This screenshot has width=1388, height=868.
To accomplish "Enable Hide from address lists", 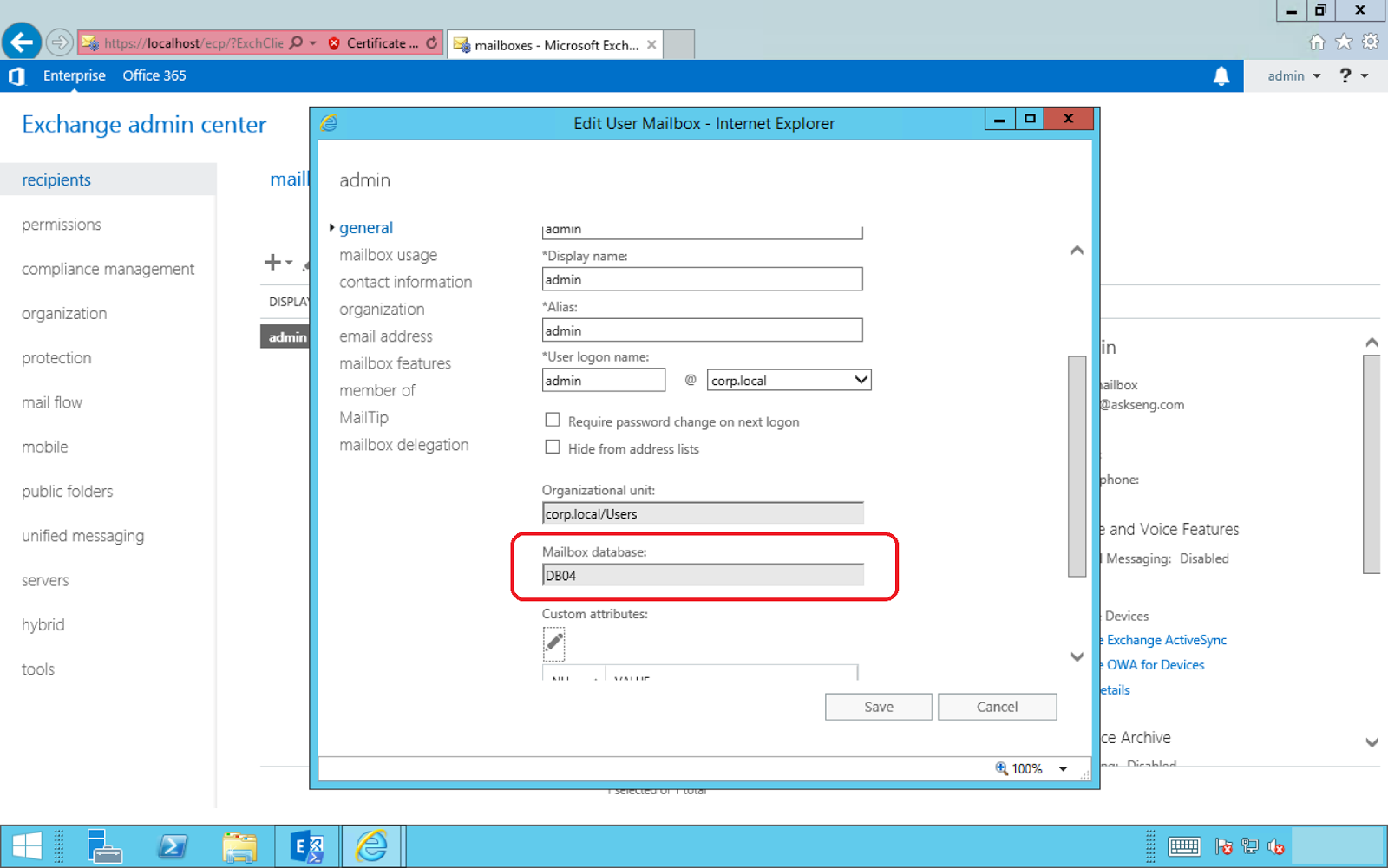I will point(553,447).
